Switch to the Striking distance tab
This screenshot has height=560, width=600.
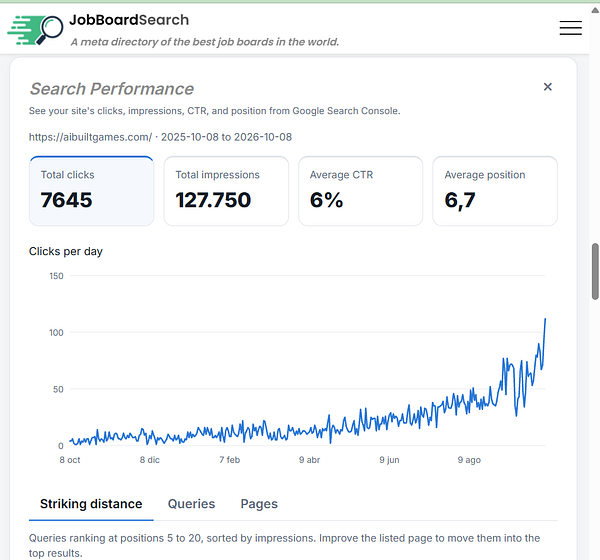point(91,504)
